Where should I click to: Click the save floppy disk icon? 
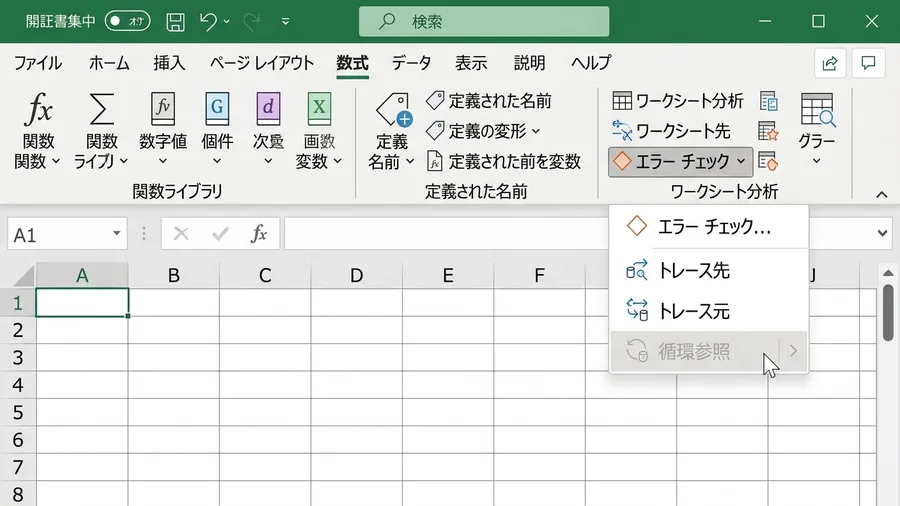[175, 22]
